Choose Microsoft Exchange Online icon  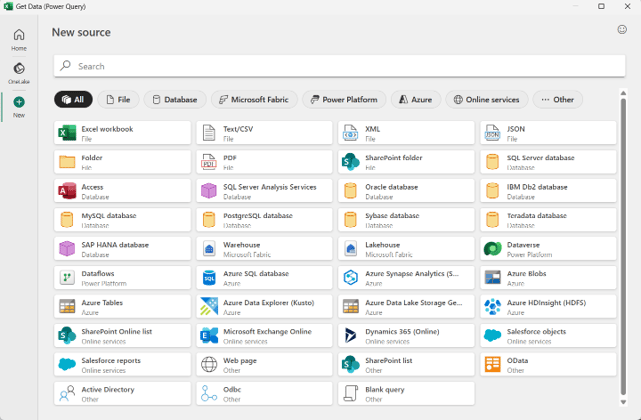point(209,336)
